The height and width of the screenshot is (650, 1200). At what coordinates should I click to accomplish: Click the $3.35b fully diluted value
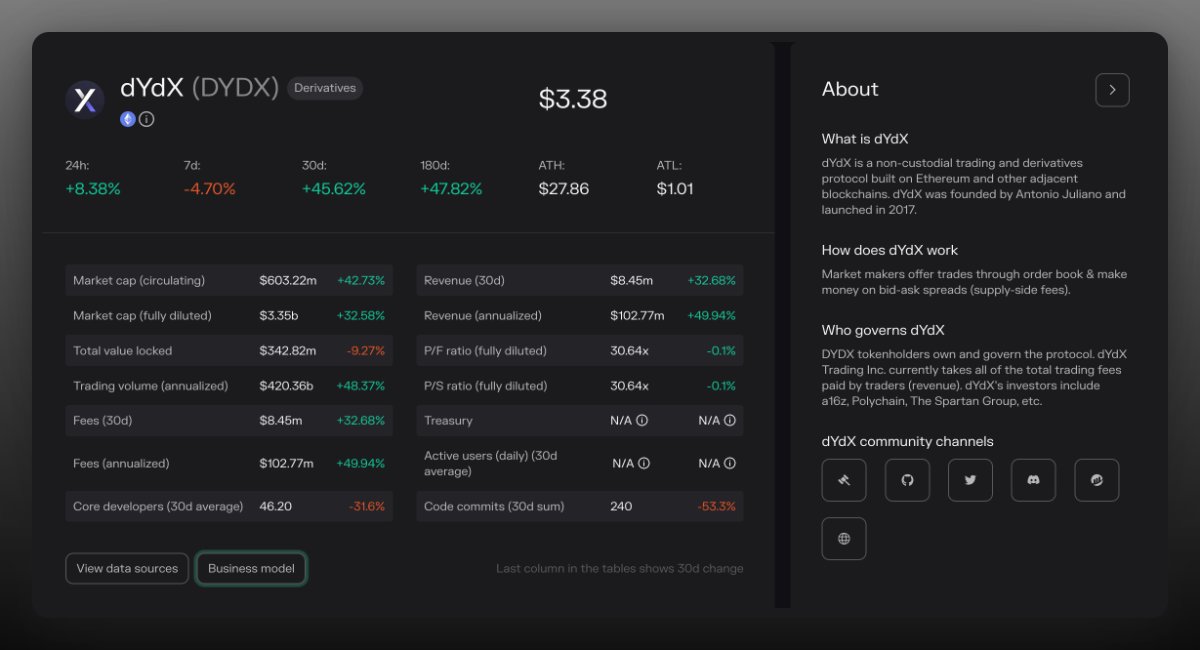pos(279,316)
